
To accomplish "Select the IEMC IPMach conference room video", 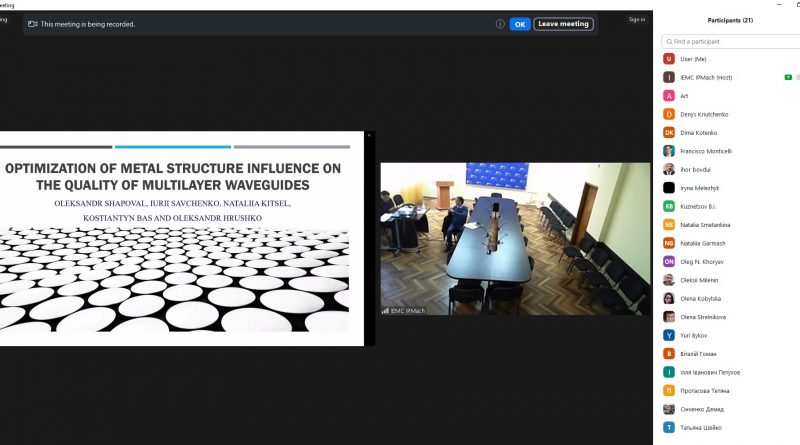I will coord(514,238).
